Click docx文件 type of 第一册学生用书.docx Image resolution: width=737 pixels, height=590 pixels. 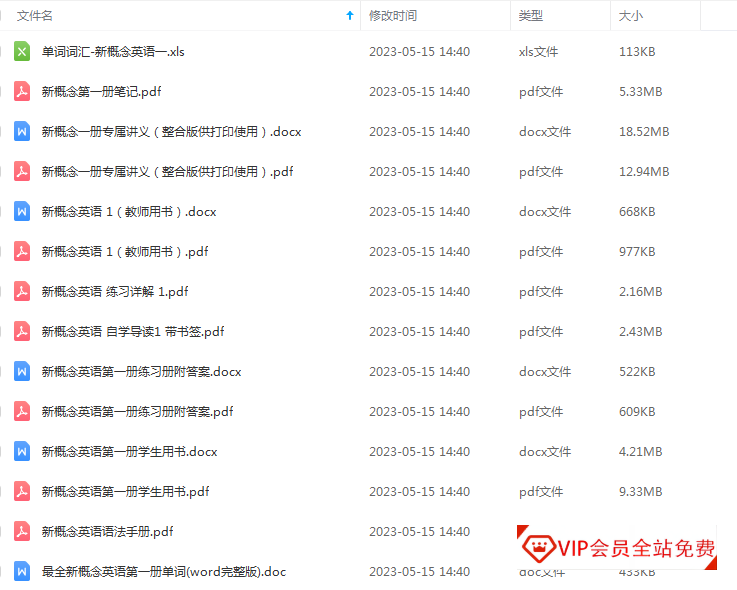click(545, 451)
